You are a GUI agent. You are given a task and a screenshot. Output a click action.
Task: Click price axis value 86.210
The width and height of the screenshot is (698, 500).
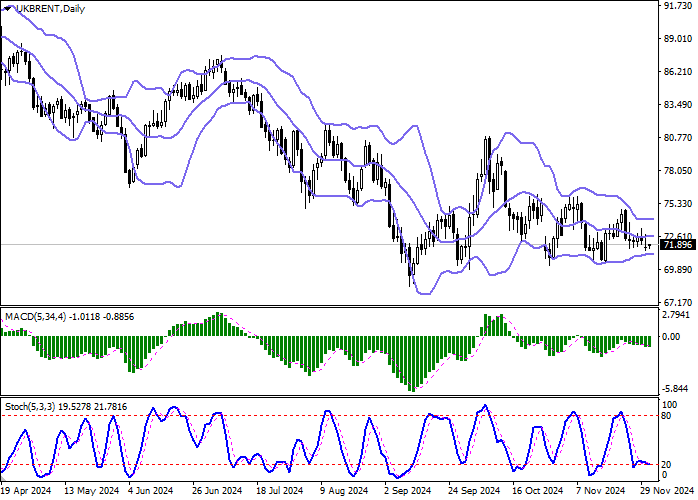(x=678, y=72)
